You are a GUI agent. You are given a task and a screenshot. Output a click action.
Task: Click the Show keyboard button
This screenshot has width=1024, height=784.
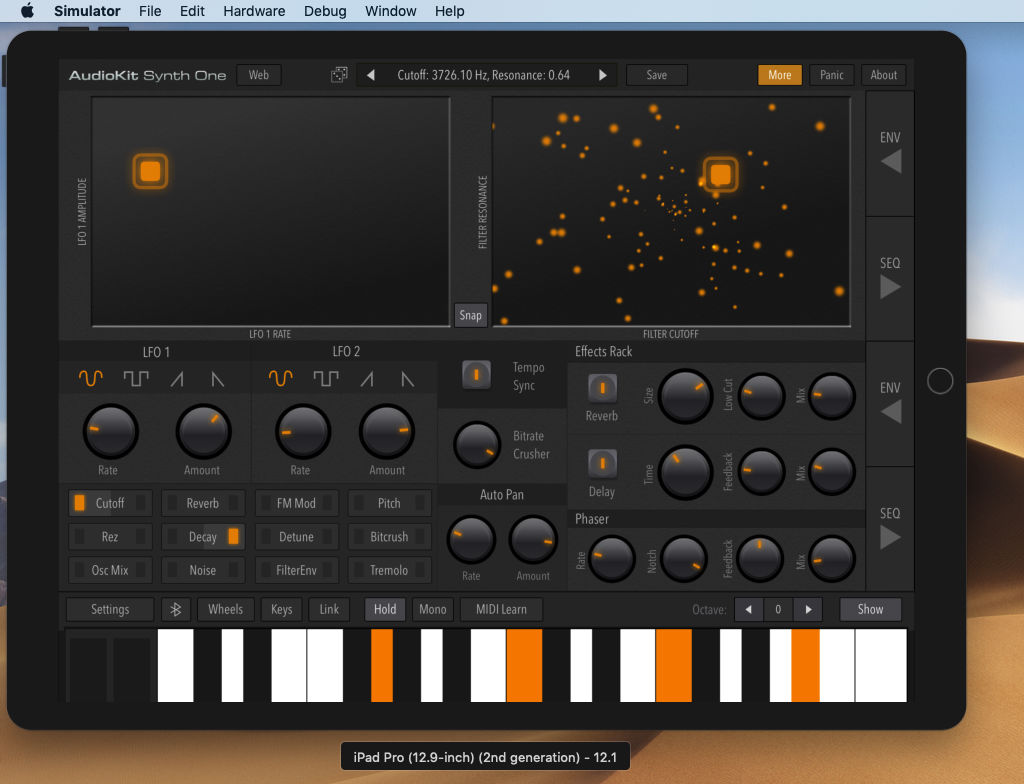tap(870, 610)
